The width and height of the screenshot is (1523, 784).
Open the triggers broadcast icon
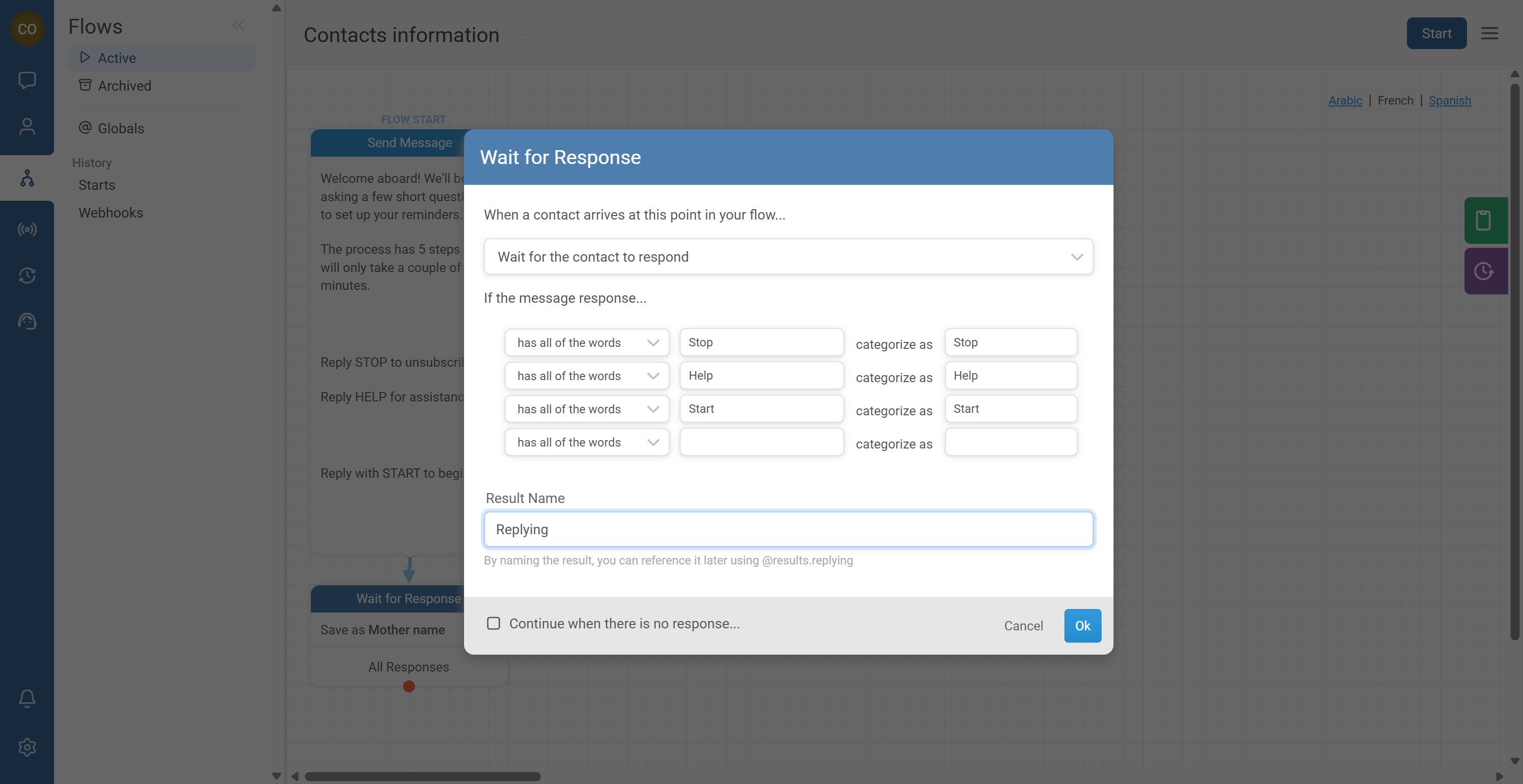[x=27, y=229]
